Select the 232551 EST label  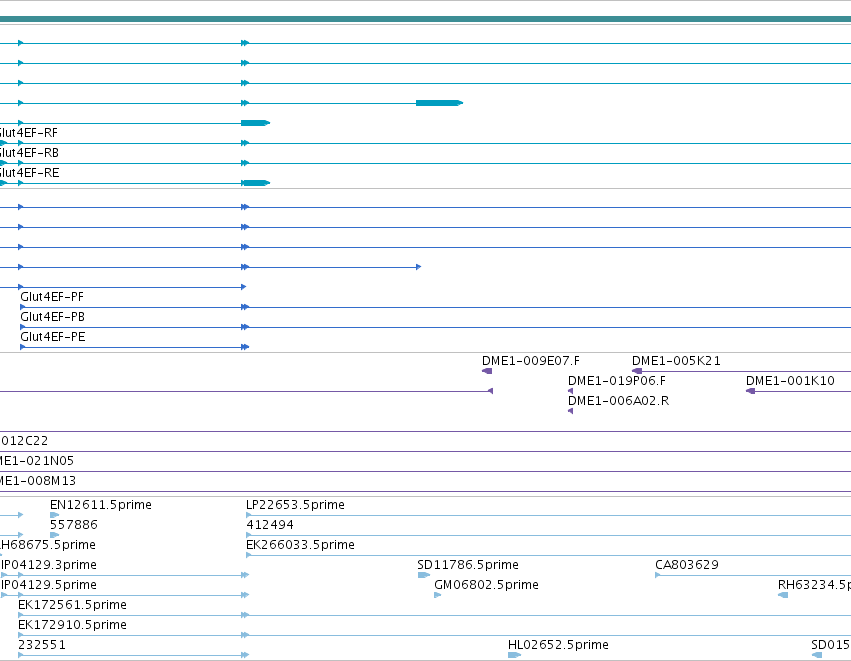[x=42, y=645]
